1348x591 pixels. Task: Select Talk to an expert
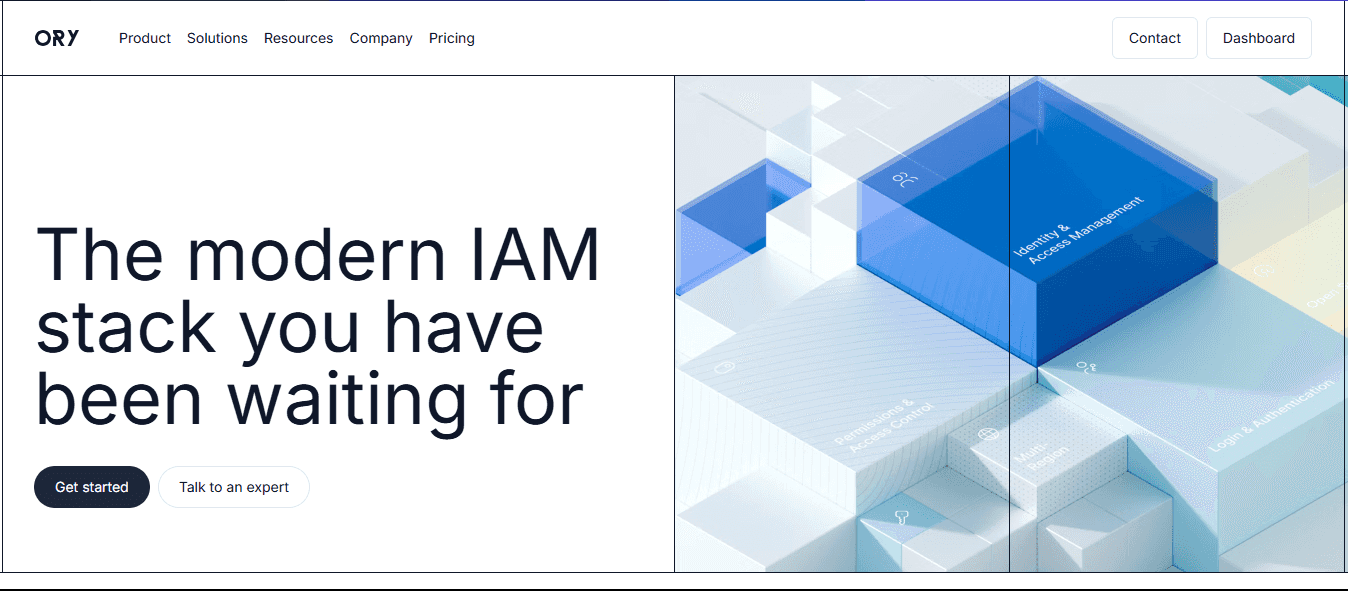tap(234, 487)
